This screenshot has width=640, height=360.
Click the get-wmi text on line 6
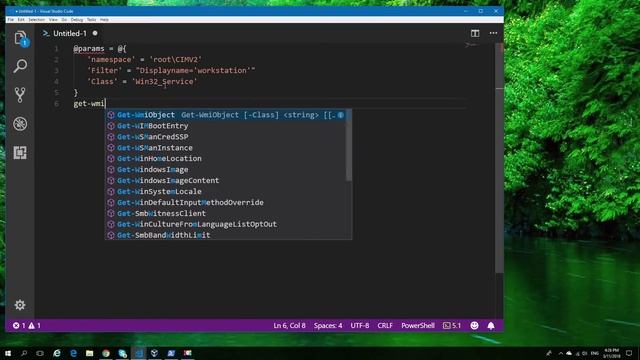point(89,104)
